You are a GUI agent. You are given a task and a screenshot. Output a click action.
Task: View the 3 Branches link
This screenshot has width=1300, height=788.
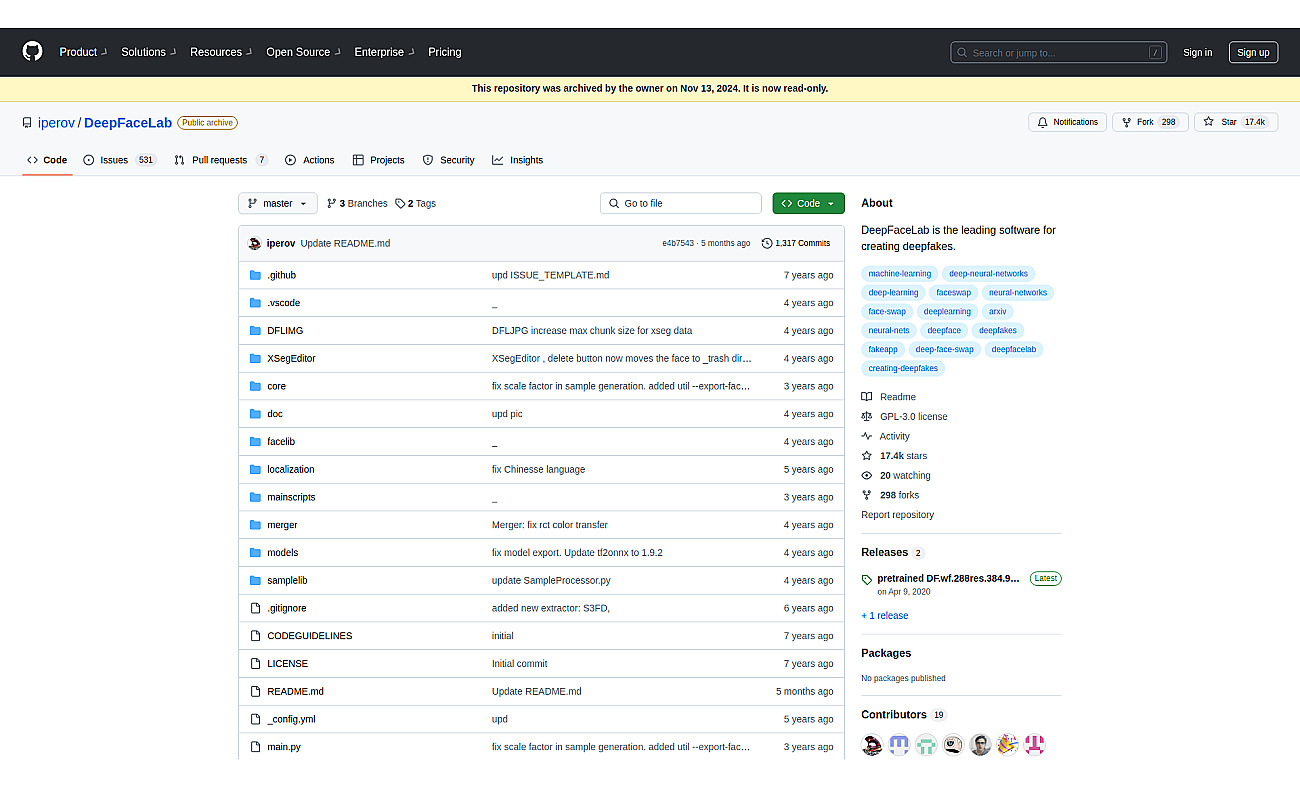(x=357, y=203)
